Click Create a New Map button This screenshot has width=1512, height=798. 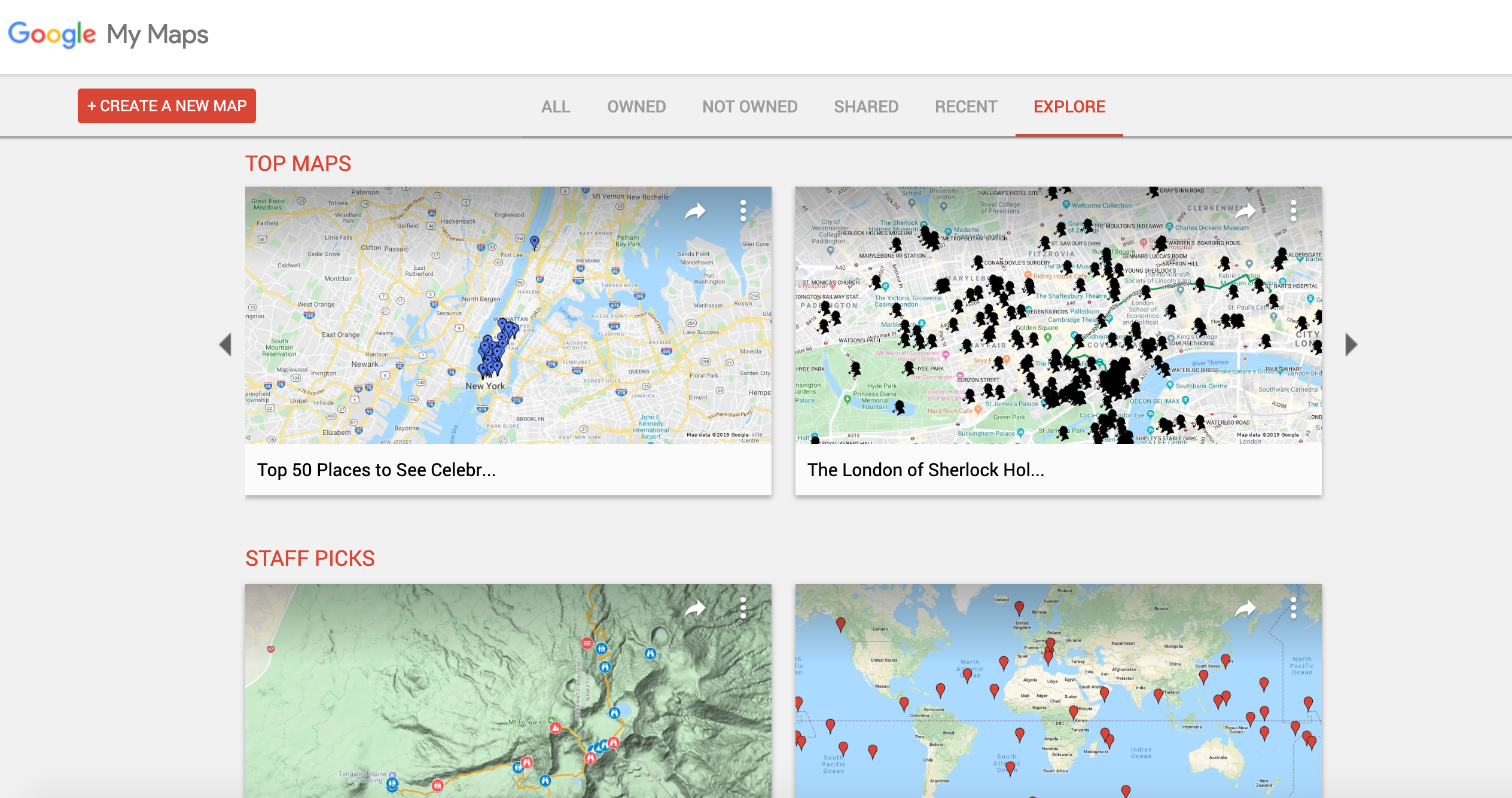click(x=167, y=106)
